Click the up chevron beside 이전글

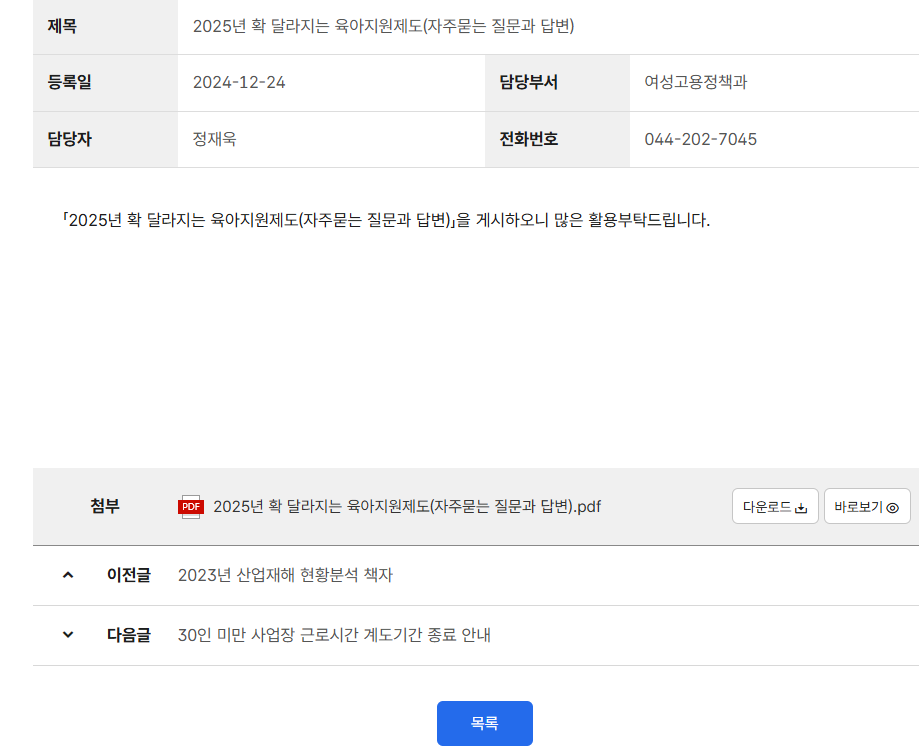point(68,575)
